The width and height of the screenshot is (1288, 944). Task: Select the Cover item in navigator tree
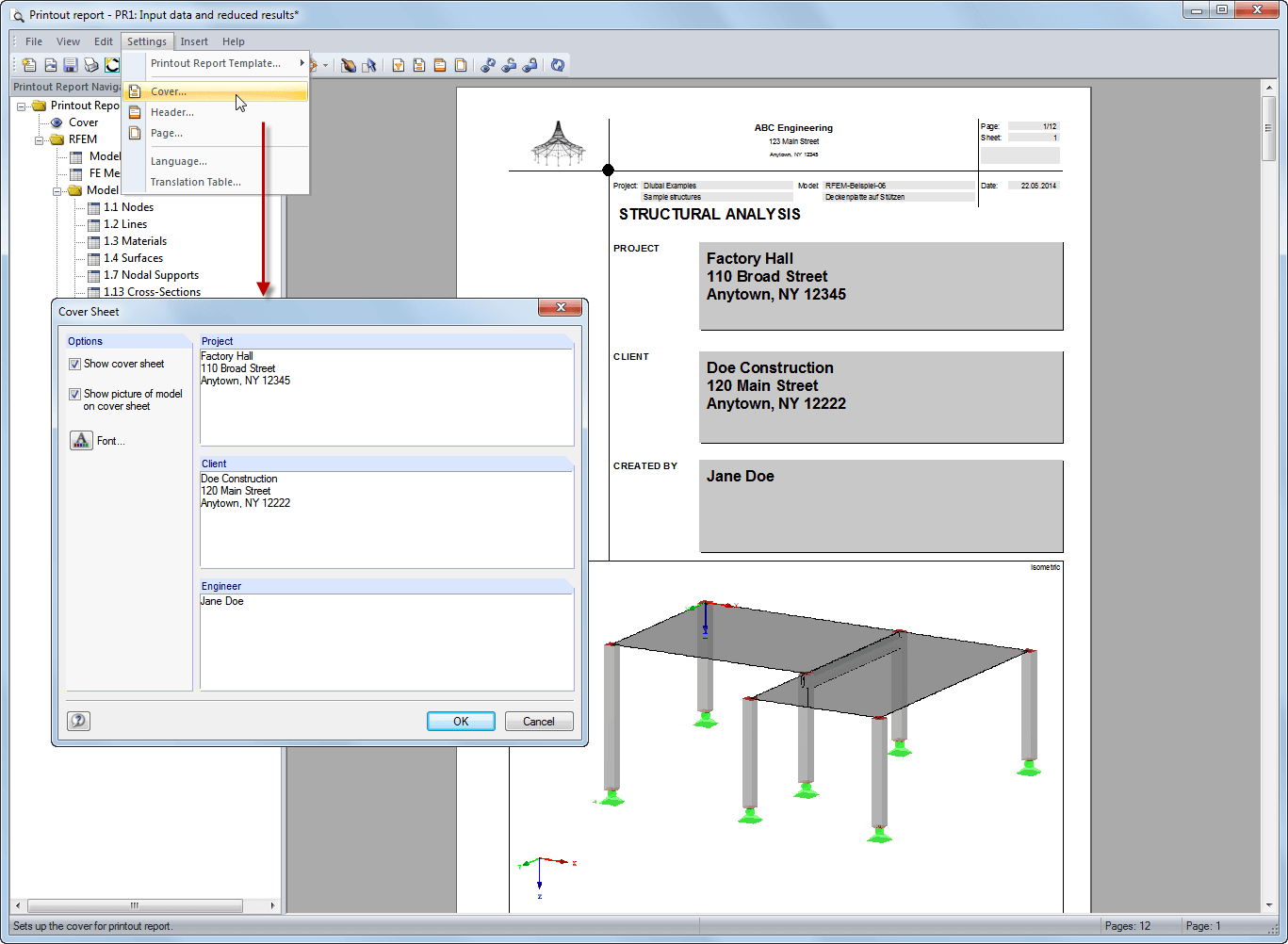(x=83, y=122)
